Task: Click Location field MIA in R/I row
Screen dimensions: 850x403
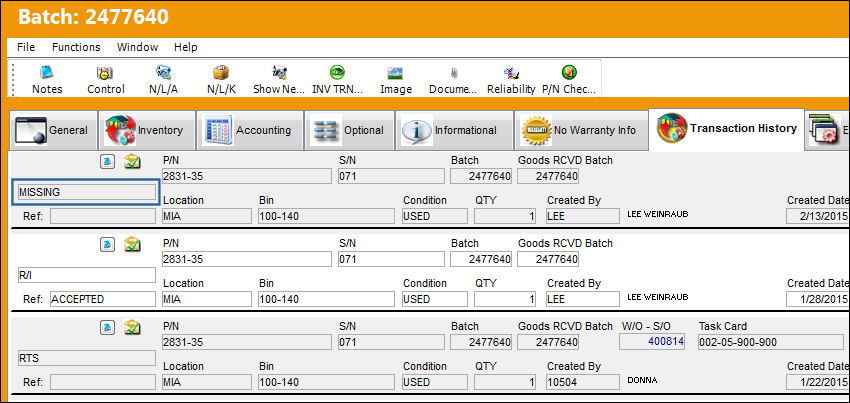Action: pos(207,299)
